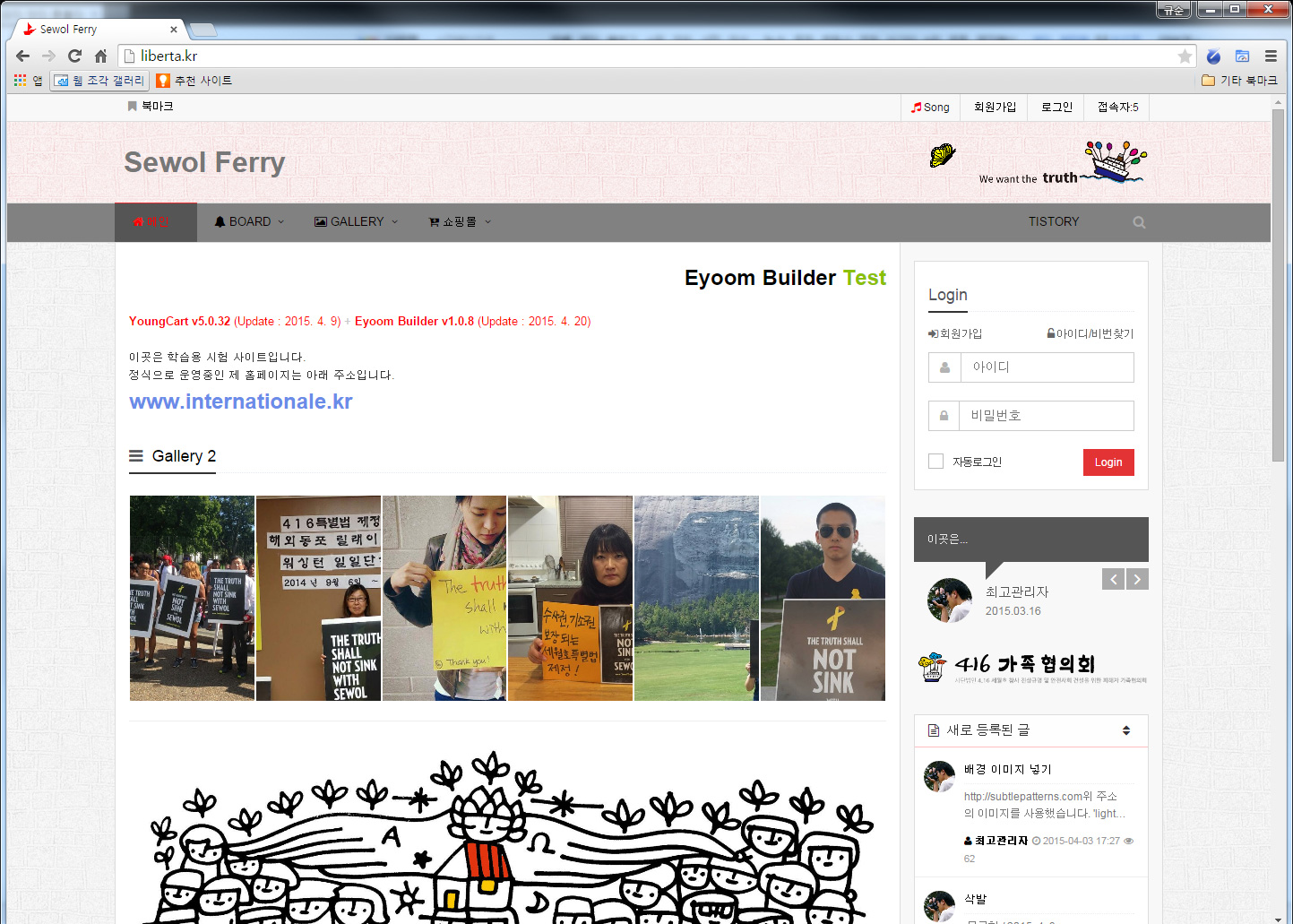Click the view-count eye icon beside 2015-04-03 17:27
The image size is (1293, 924).
click(1129, 841)
